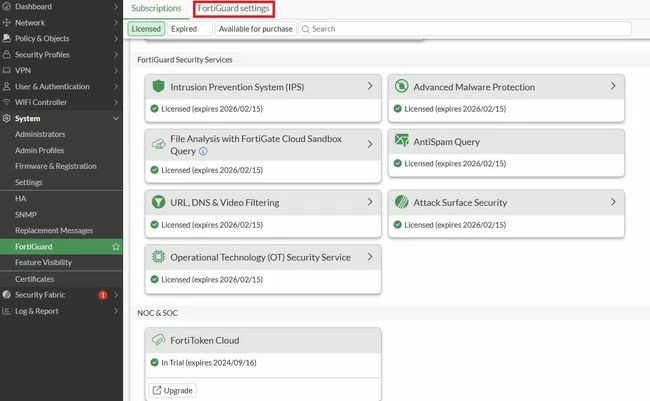Open the Certificates menu item
Viewport: 650px width, 401px height.
click(34, 279)
